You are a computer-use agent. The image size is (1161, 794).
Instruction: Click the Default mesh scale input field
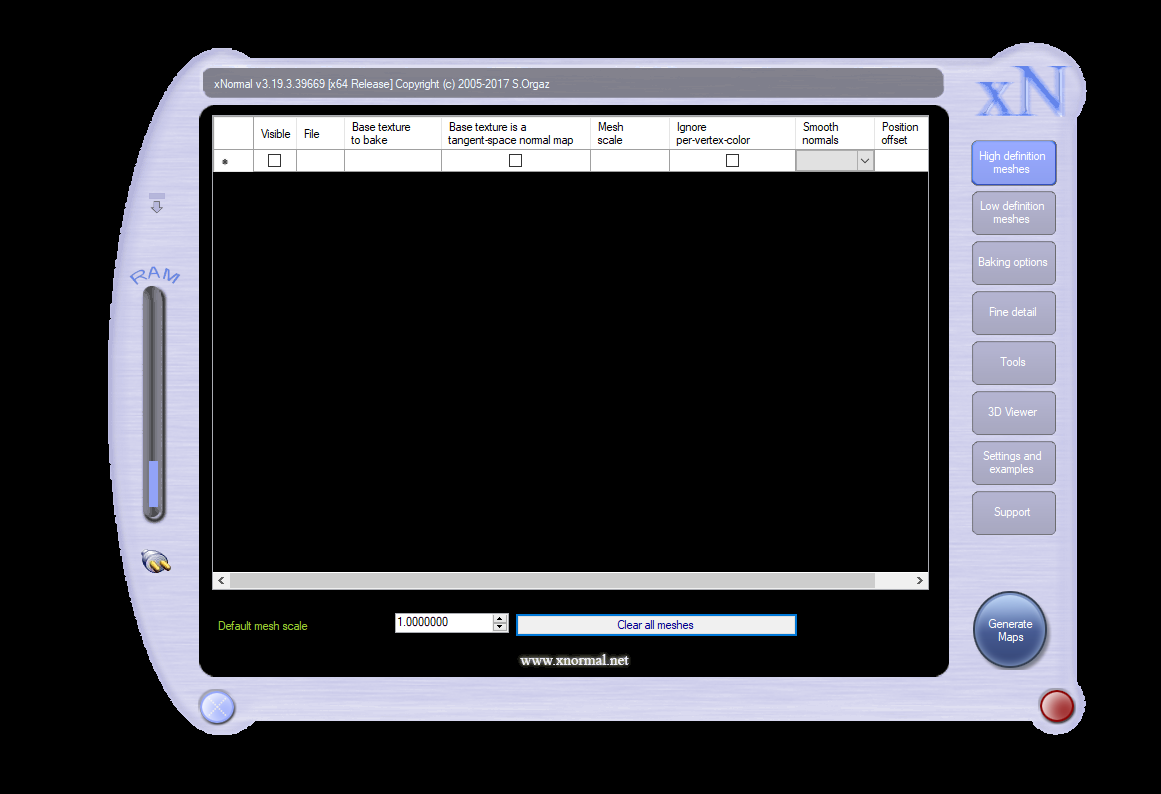[x=444, y=622]
